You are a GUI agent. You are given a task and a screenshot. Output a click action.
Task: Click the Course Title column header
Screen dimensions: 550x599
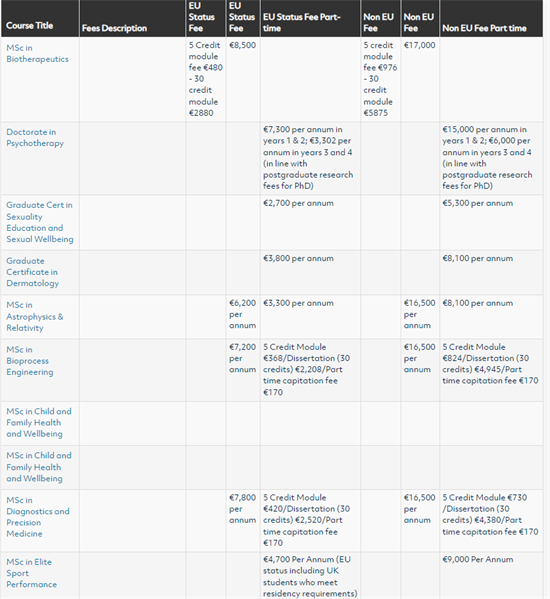29,26
